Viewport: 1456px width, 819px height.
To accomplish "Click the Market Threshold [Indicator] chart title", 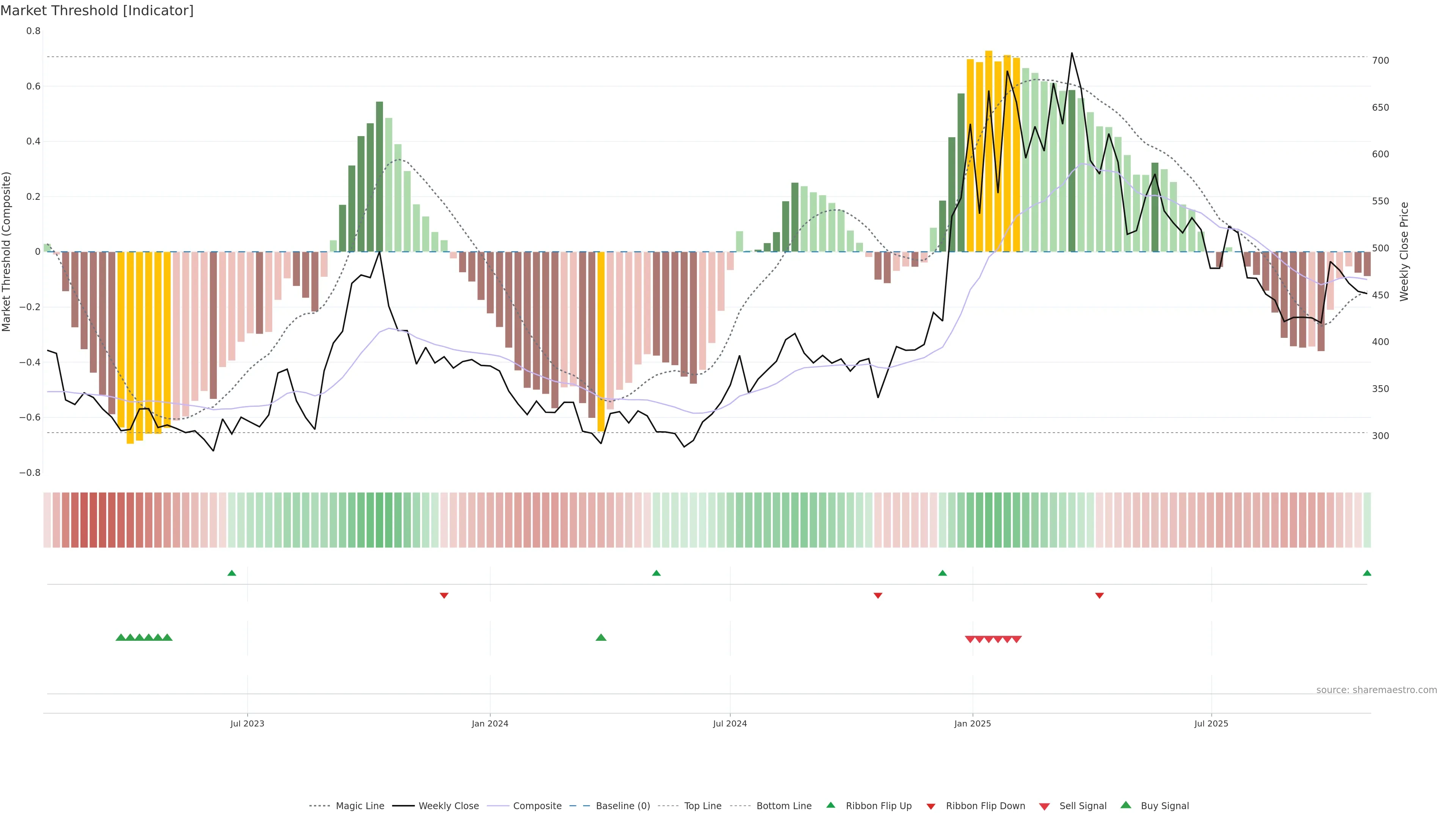I will coord(97,10).
